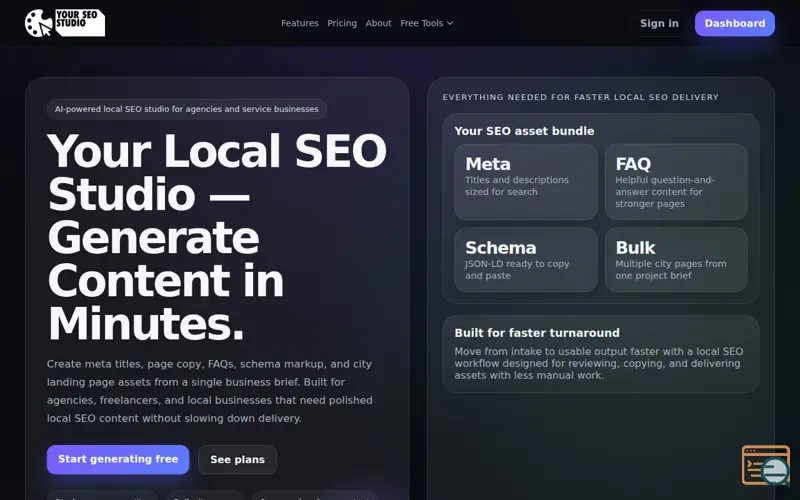Click Start generating free button

coord(118,459)
